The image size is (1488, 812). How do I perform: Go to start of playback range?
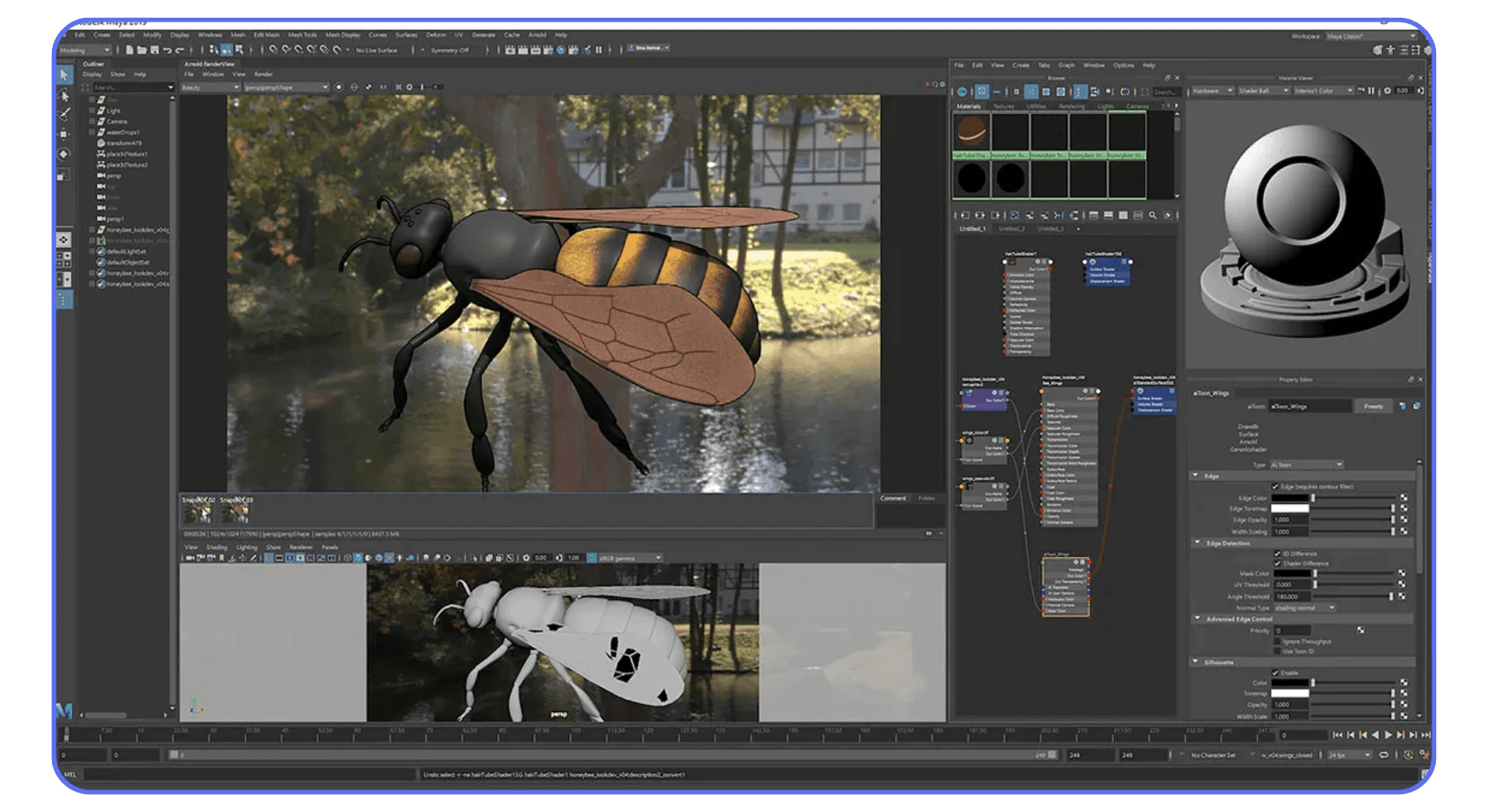coord(1338,735)
